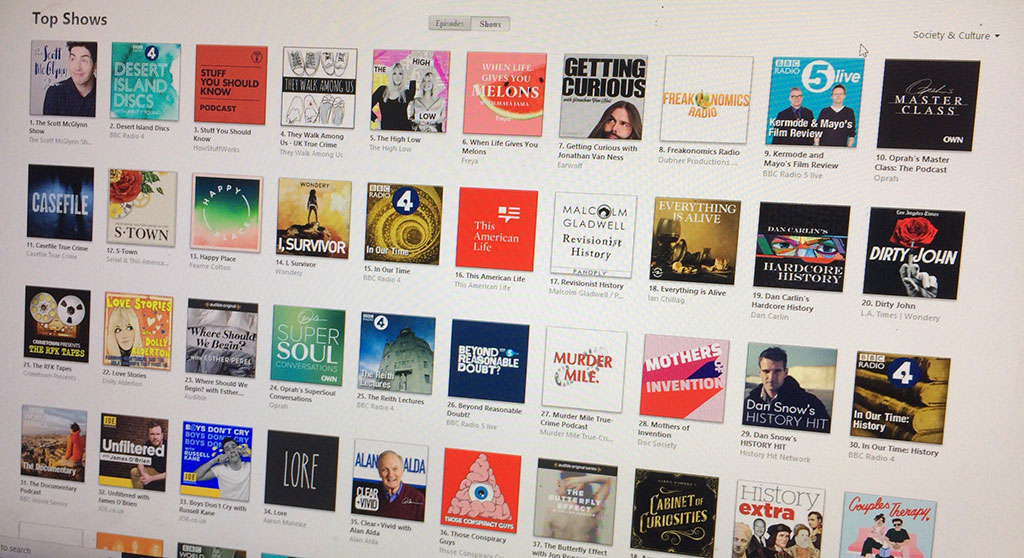
Task: Open Boys Don't Cry artwork
Action: 216,461
